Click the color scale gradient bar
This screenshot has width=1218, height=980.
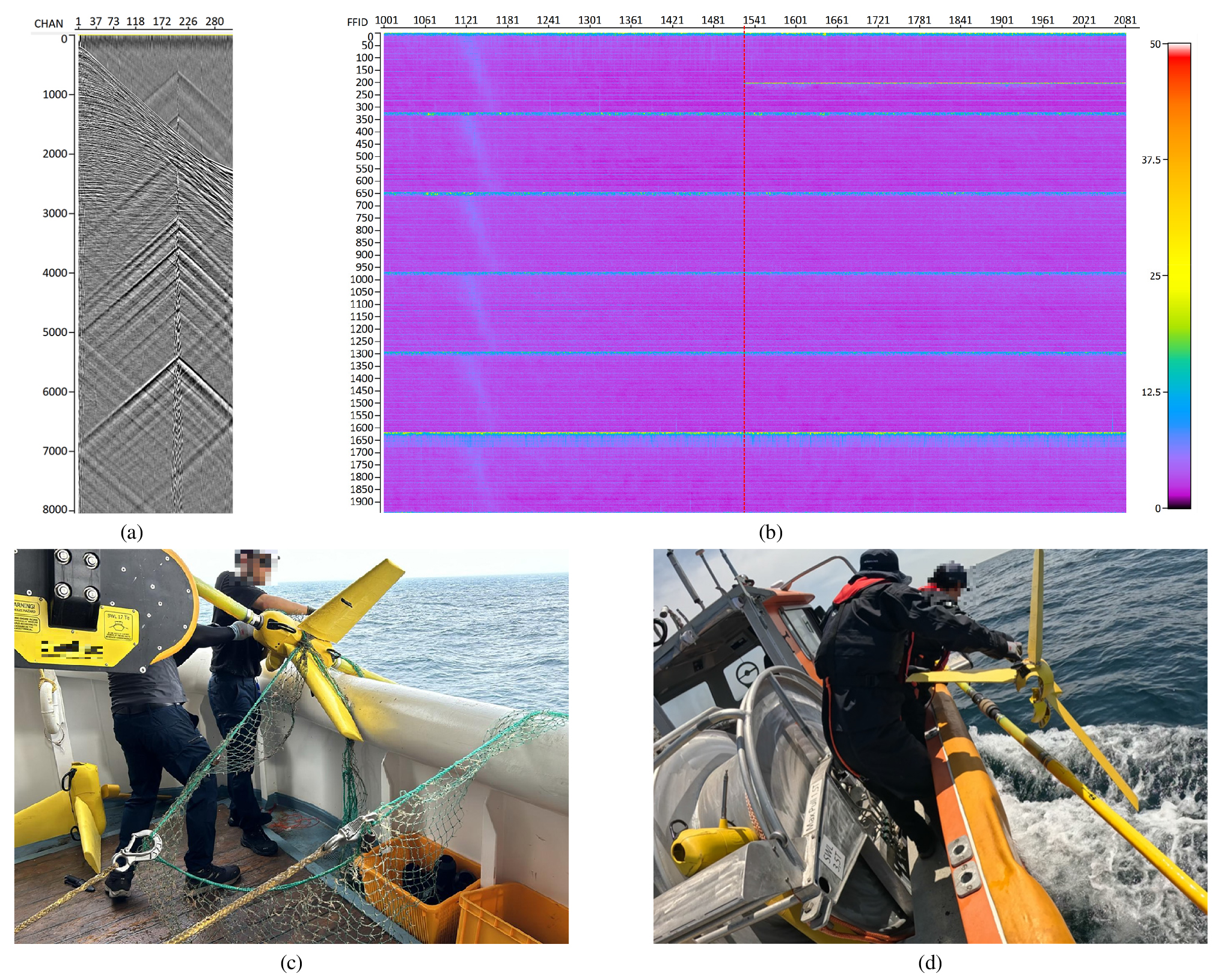point(1178,277)
